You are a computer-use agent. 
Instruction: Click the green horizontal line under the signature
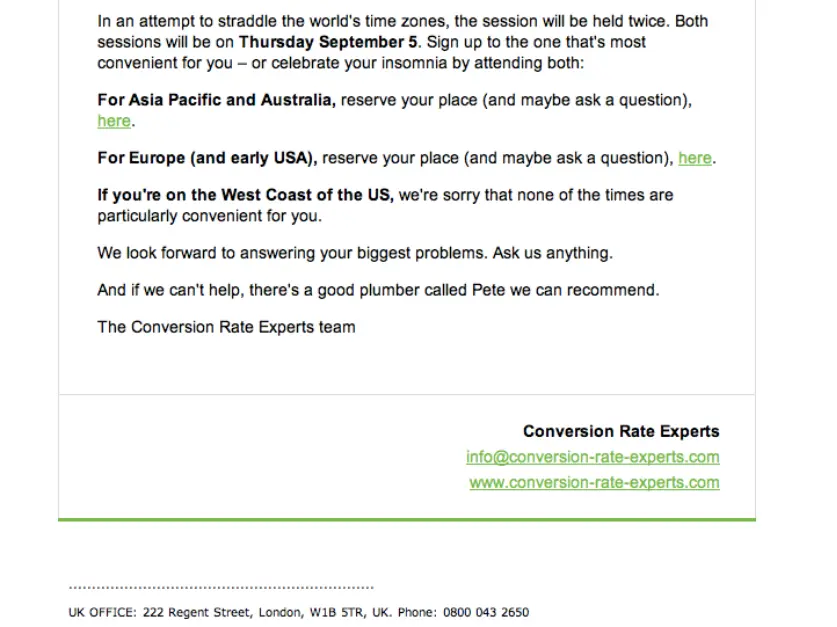[x=407, y=520]
